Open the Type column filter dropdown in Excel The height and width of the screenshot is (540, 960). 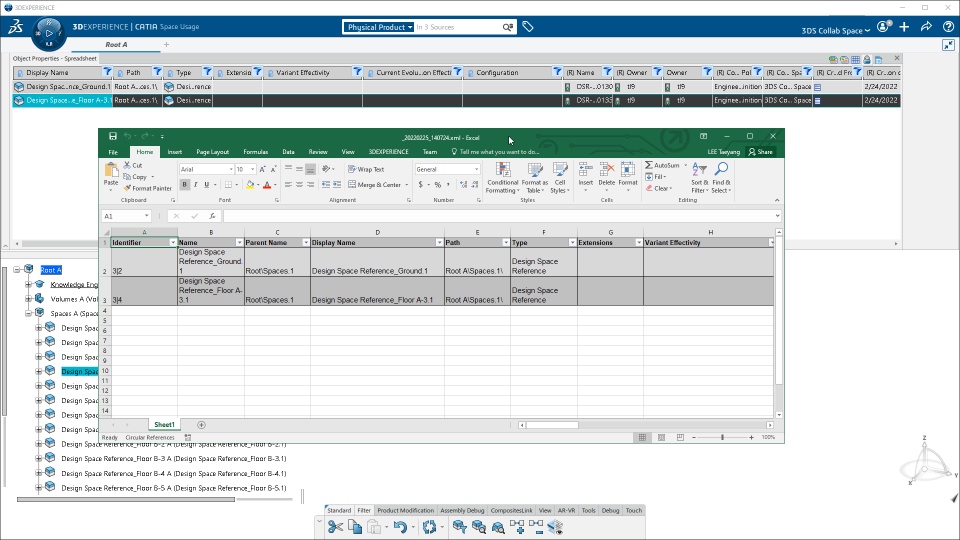point(572,243)
